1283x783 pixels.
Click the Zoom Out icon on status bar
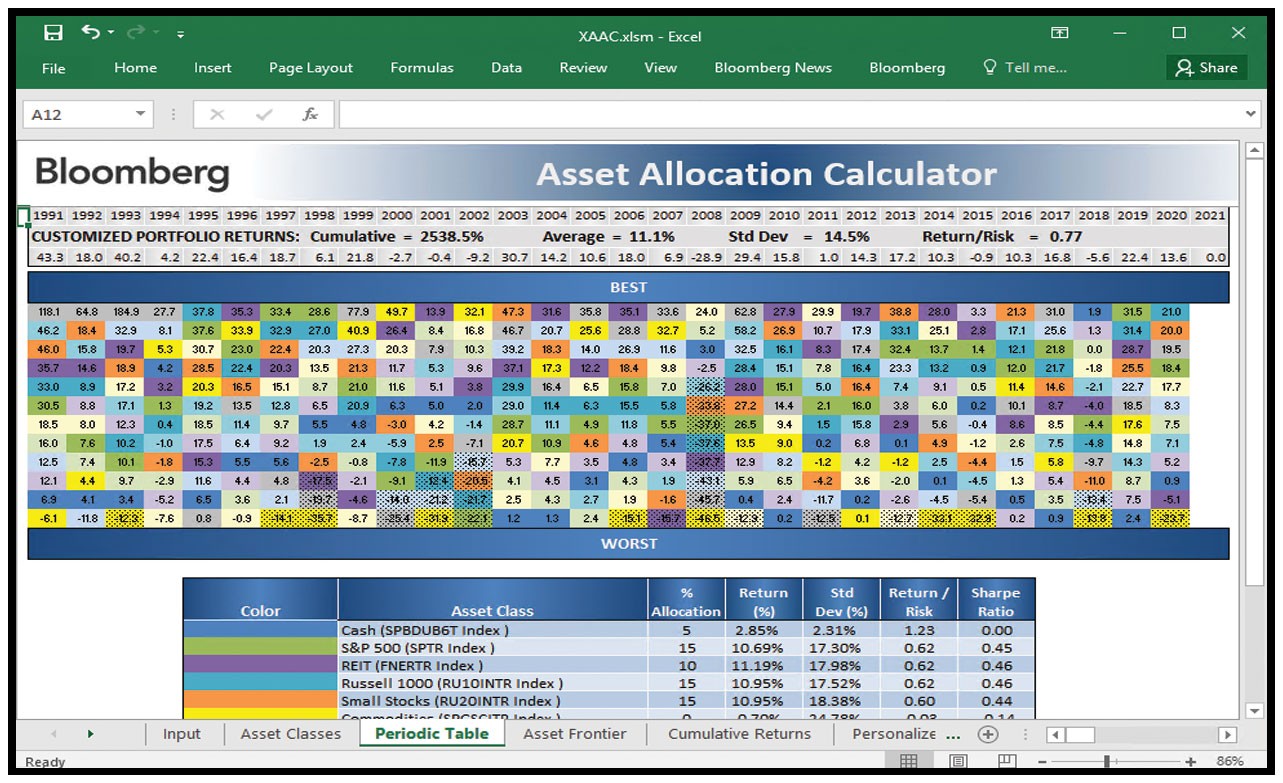point(1042,761)
